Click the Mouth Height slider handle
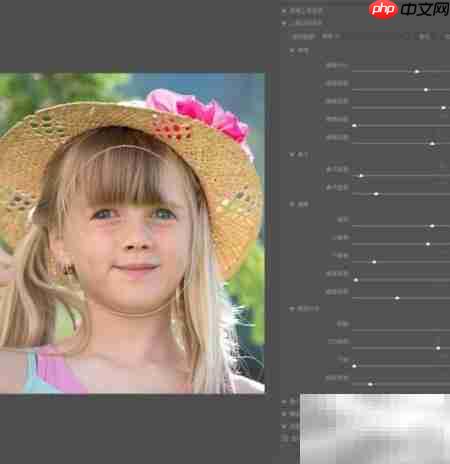This screenshot has height=464, width=450. [397, 298]
